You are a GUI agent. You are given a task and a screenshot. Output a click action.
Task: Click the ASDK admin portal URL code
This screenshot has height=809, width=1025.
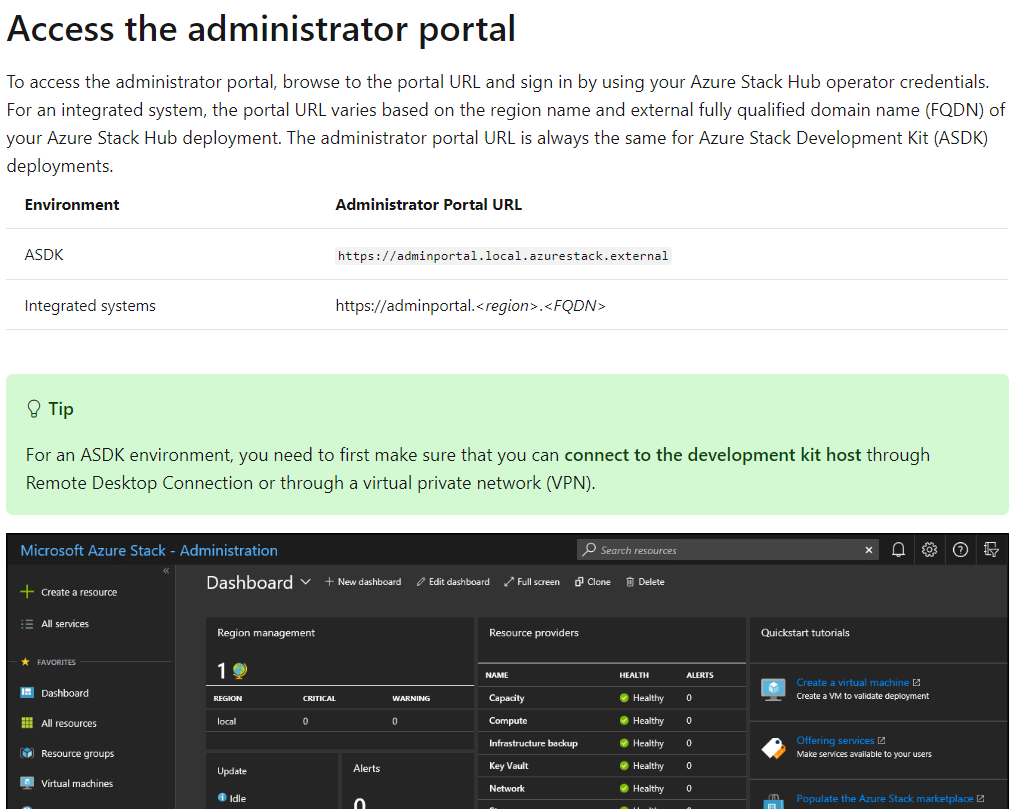503,256
